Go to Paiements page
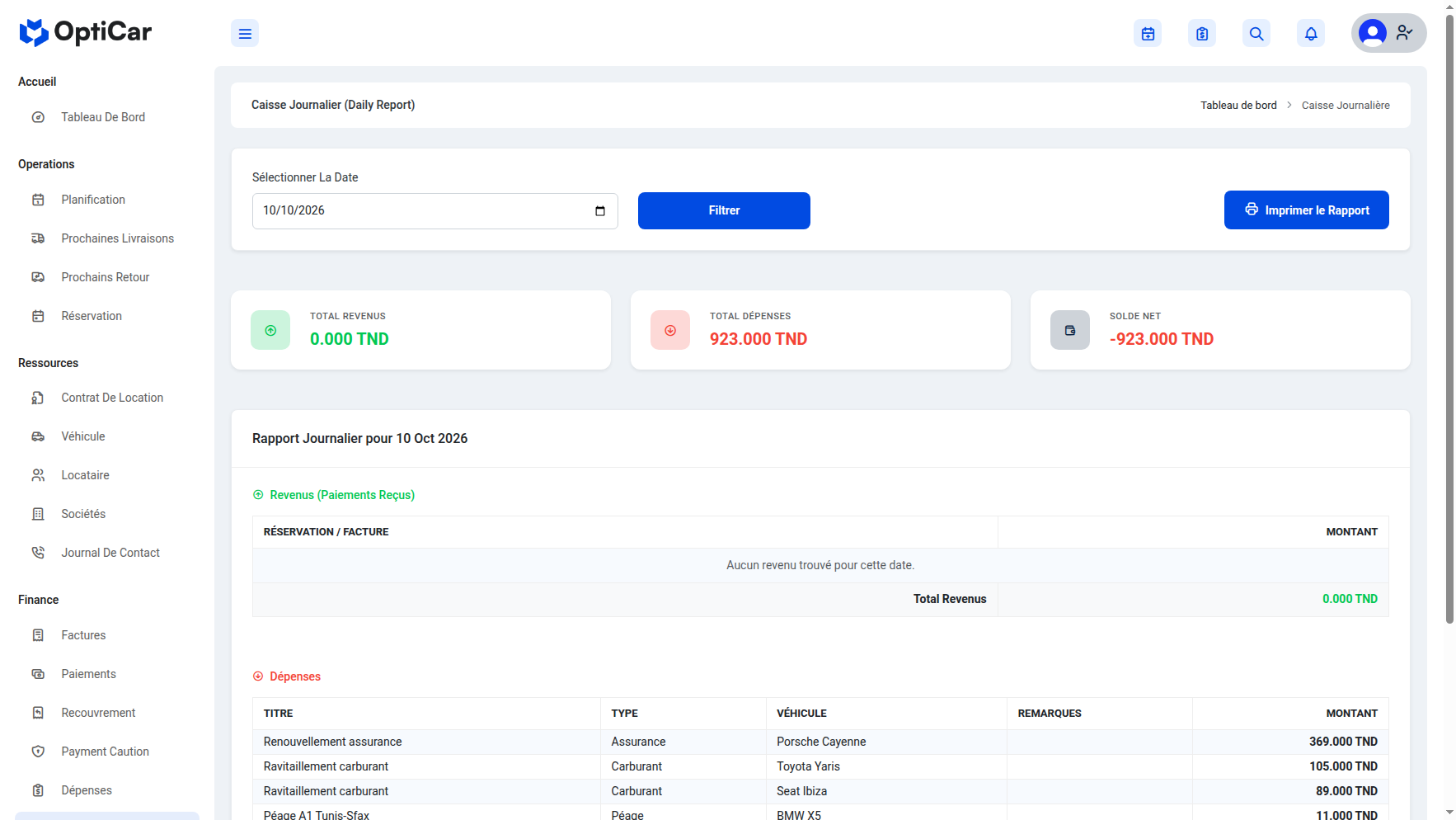The image size is (1456, 820). coord(107,674)
